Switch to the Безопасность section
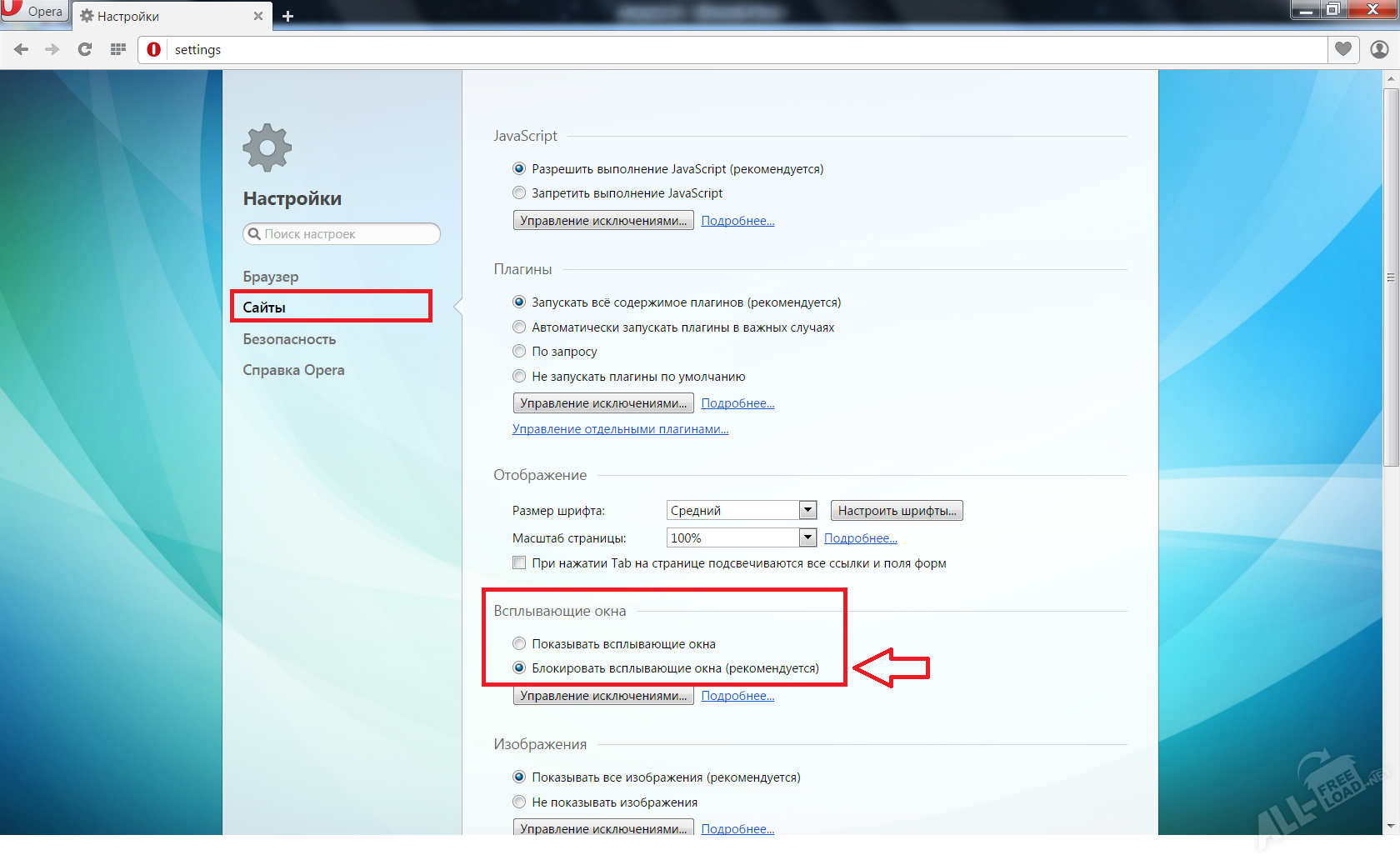 pyautogui.click(x=289, y=339)
